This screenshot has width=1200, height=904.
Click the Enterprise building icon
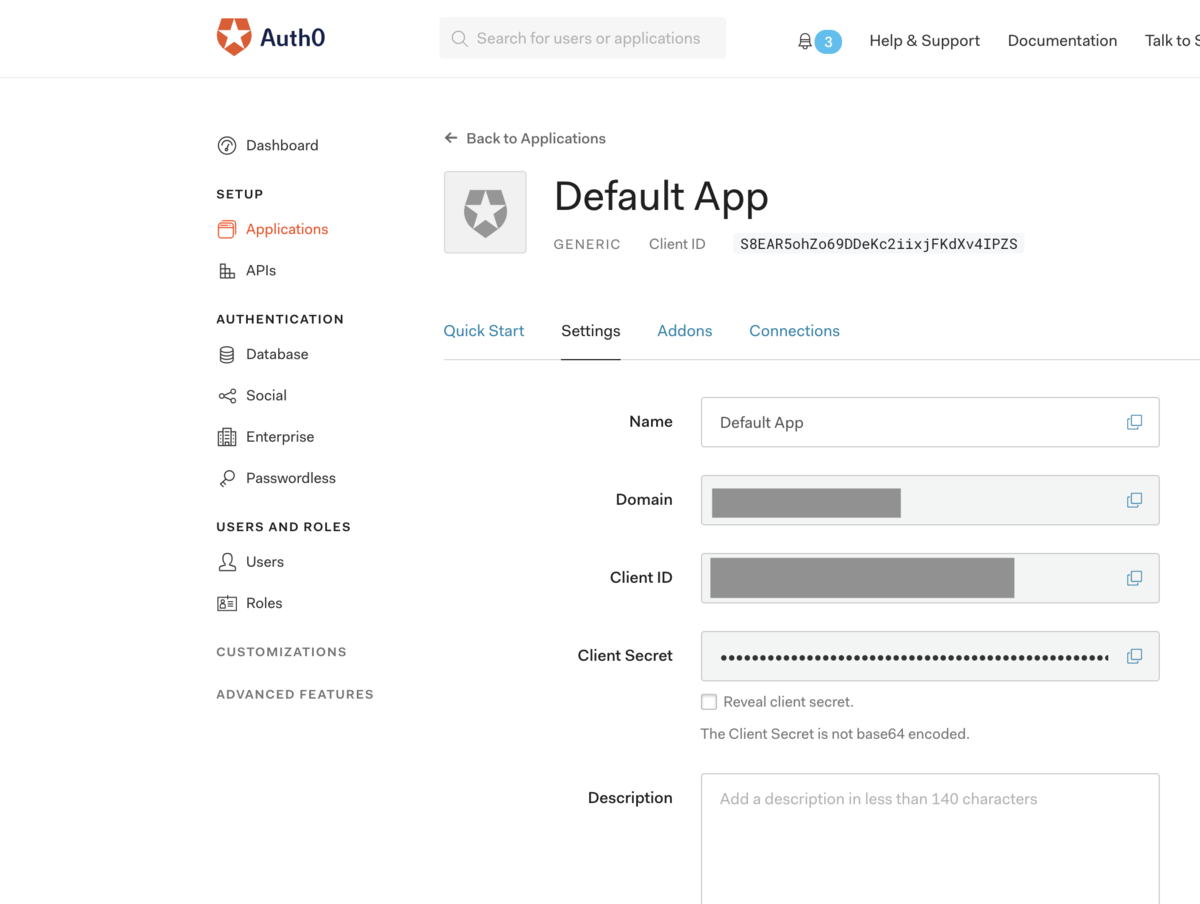tap(227, 437)
